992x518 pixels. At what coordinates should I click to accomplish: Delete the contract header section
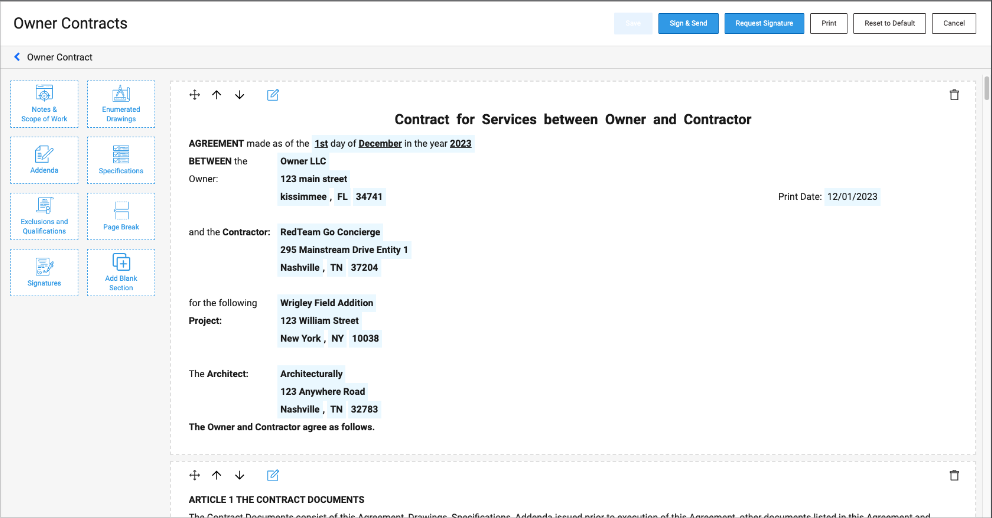[953, 95]
